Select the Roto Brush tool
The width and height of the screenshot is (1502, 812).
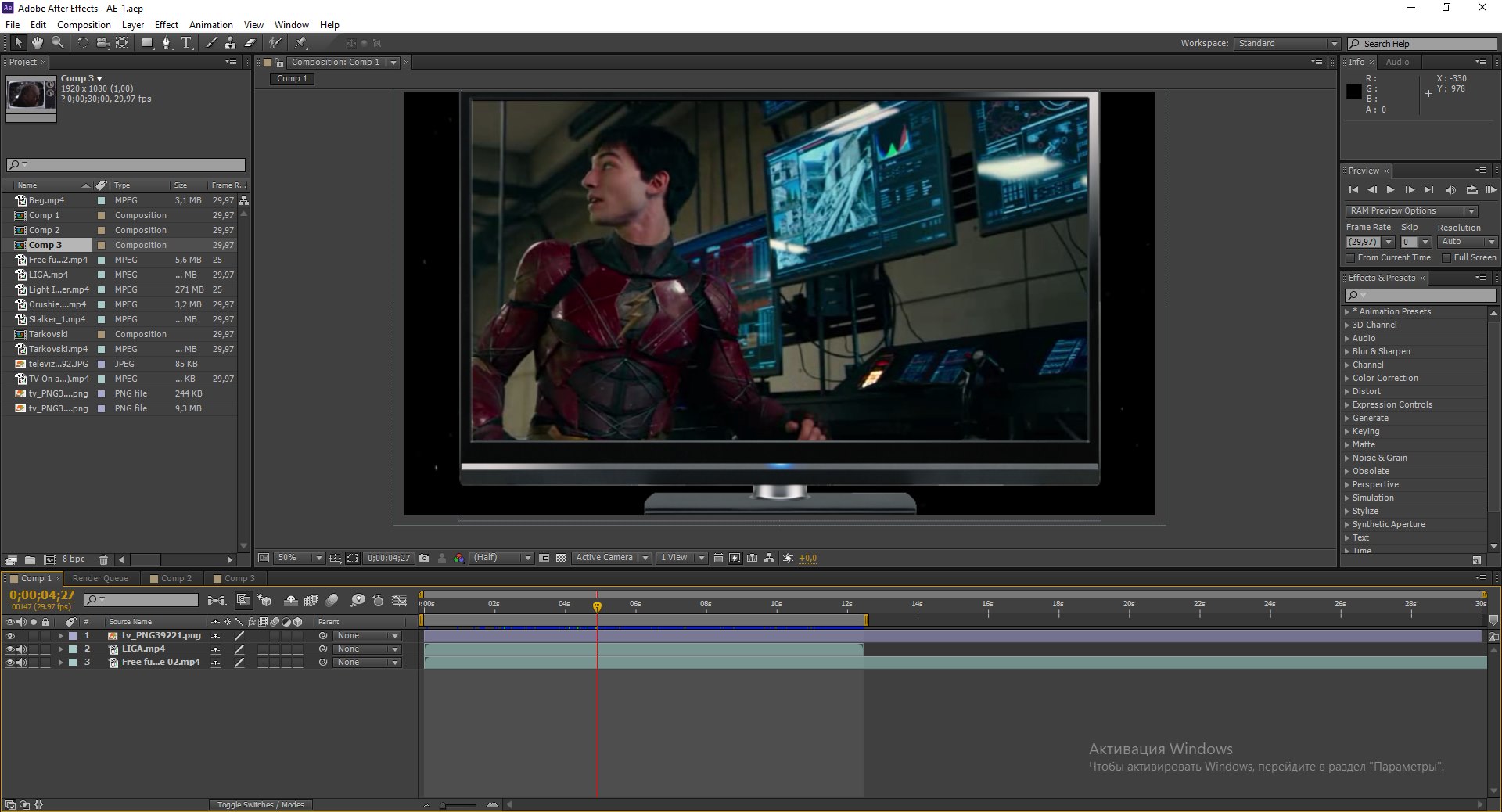(x=275, y=43)
